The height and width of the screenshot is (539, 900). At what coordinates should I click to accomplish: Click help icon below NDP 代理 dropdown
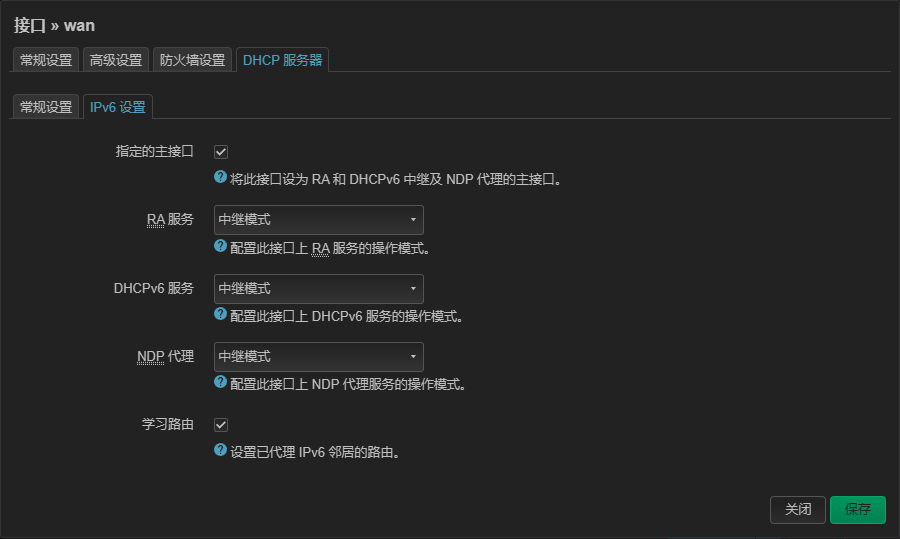coord(221,382)
